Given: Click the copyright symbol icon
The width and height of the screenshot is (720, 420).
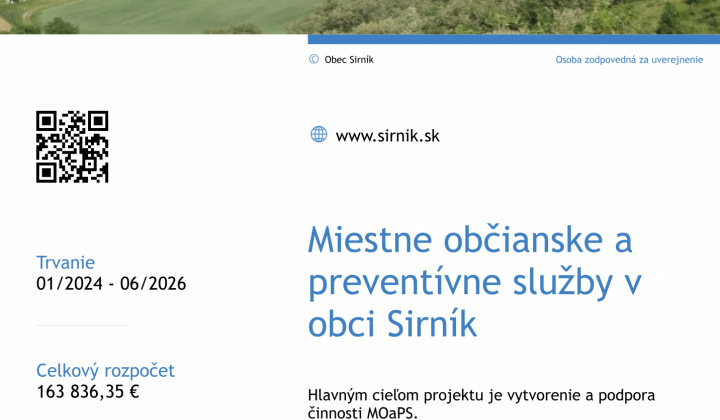Looking at the screenshot, I should [x=314, y=60].
